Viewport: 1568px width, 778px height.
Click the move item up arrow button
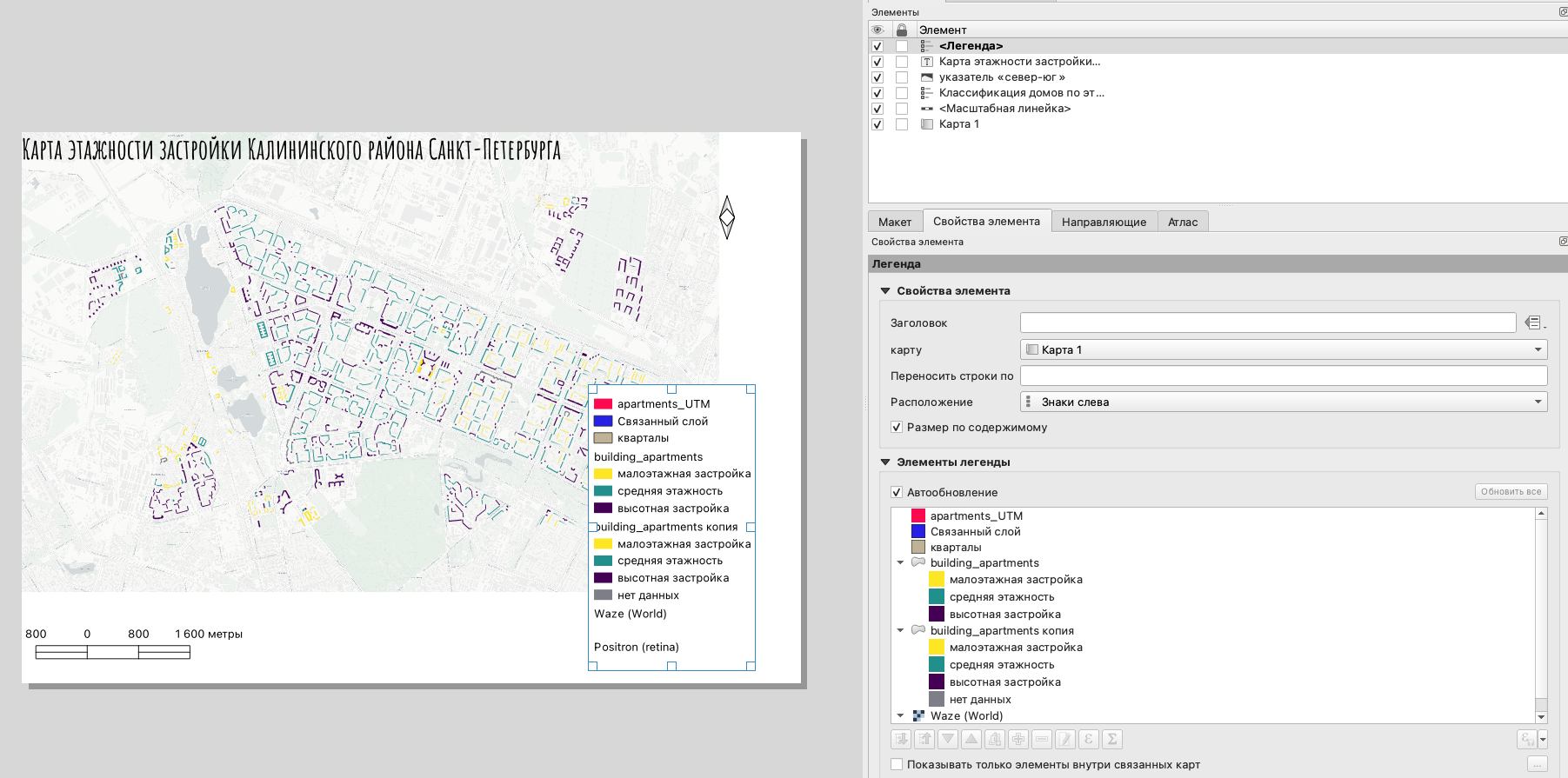[x=971, y=739]
